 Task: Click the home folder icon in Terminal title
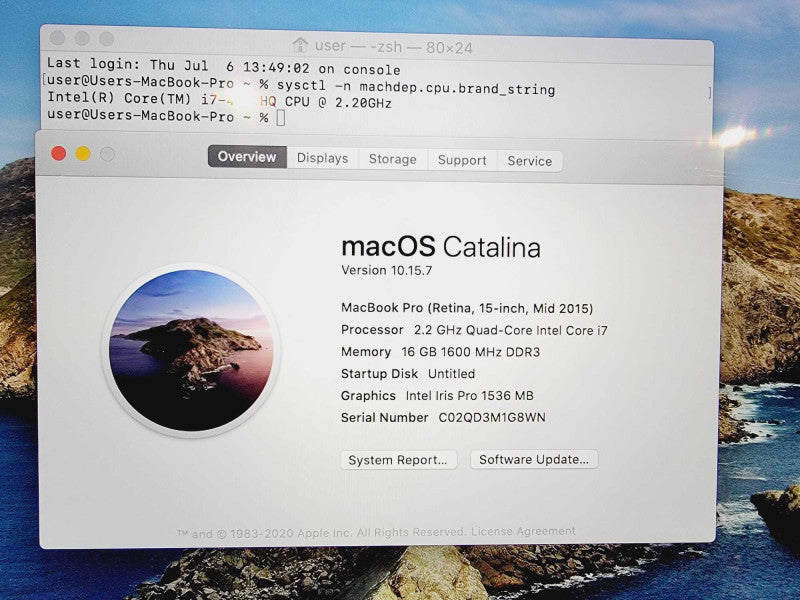(x=300, y=45)
